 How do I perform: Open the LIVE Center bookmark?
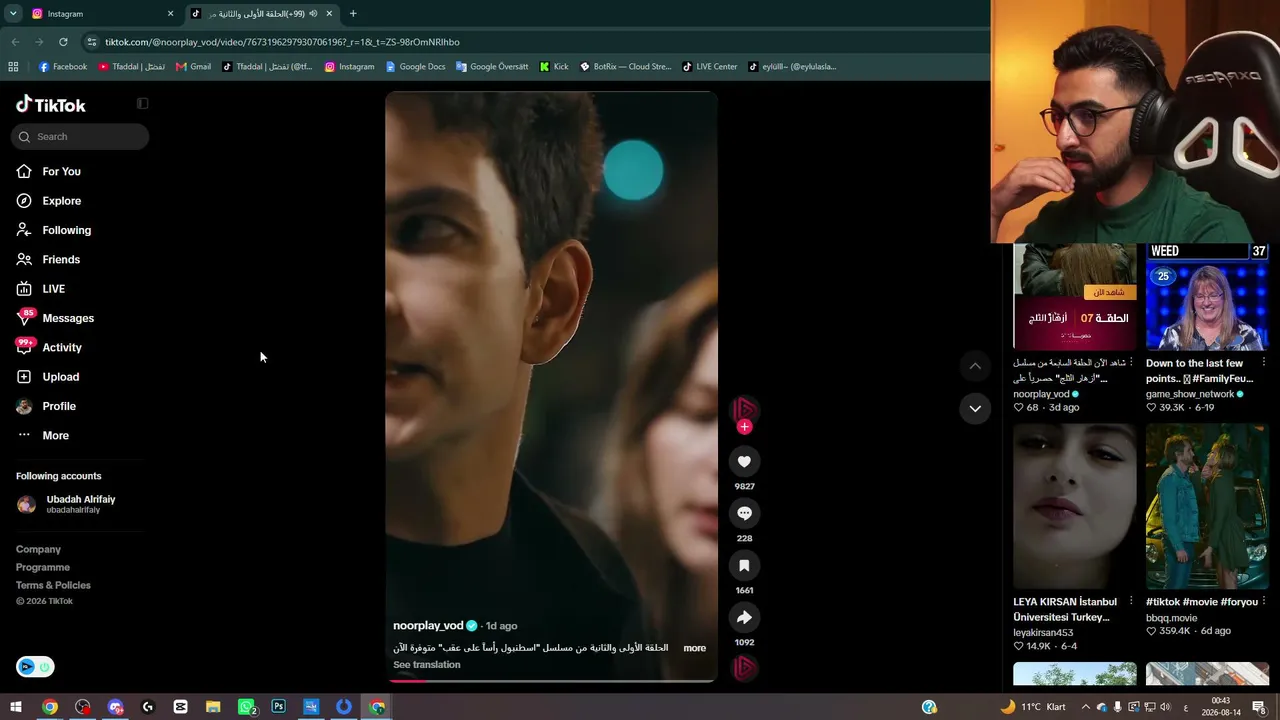(709, 67)
